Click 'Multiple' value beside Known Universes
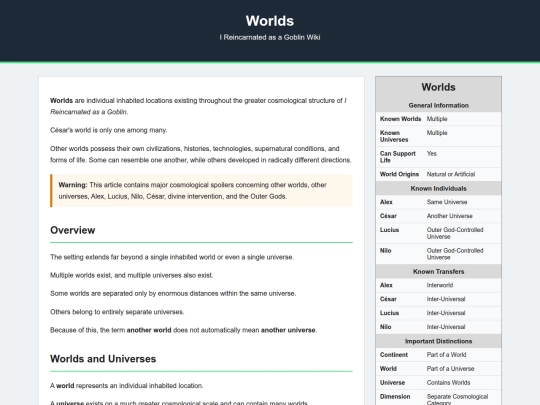 tap(437, 133)
